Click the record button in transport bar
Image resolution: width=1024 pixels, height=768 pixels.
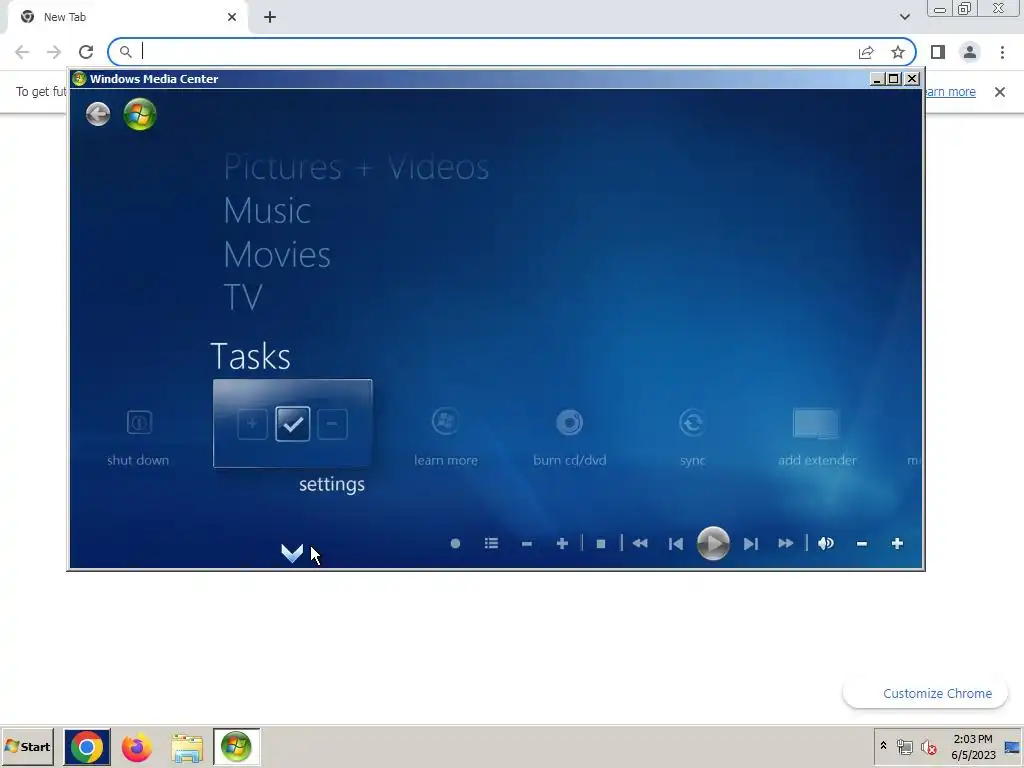coord(455,543)
